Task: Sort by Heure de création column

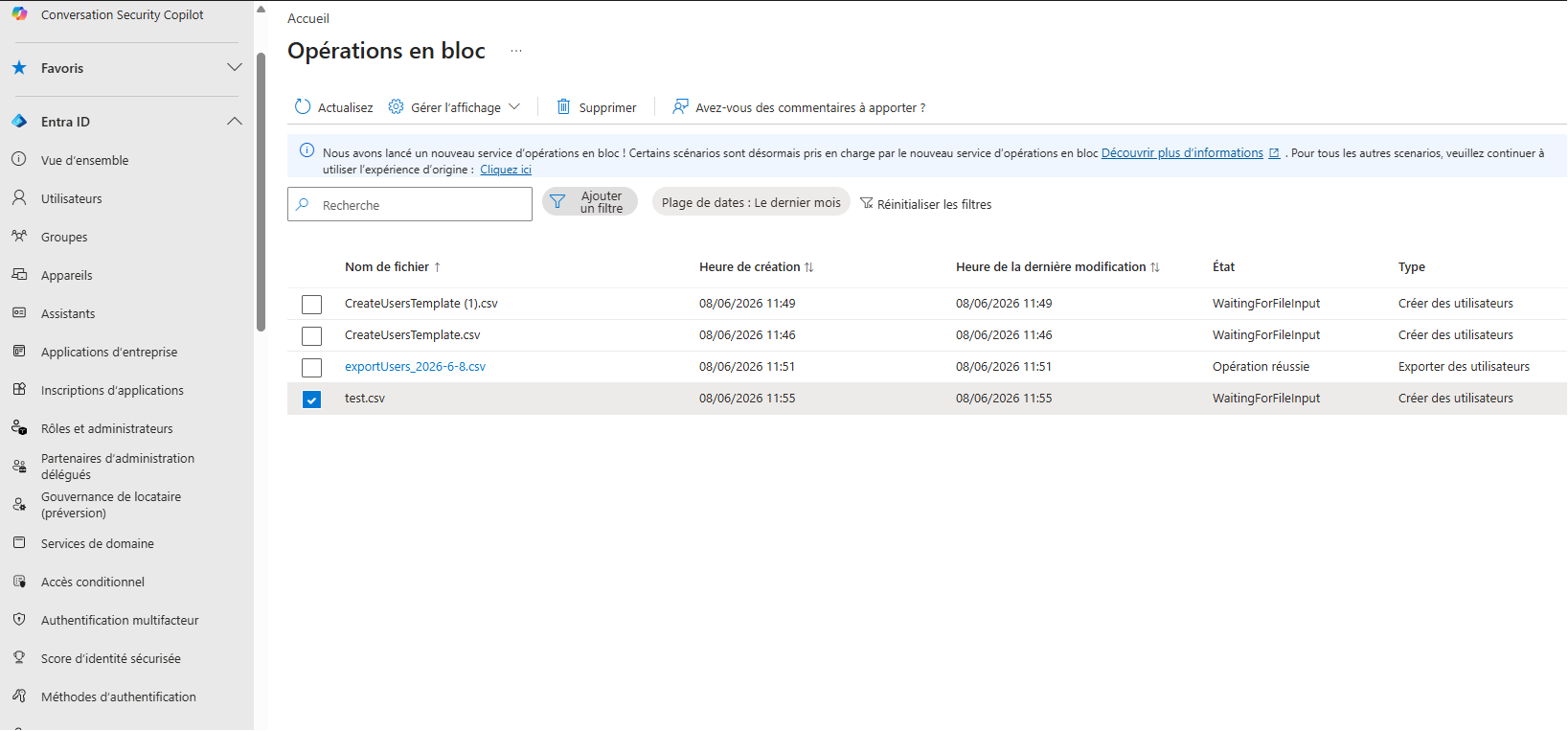Action: click(x=756, y=267)
